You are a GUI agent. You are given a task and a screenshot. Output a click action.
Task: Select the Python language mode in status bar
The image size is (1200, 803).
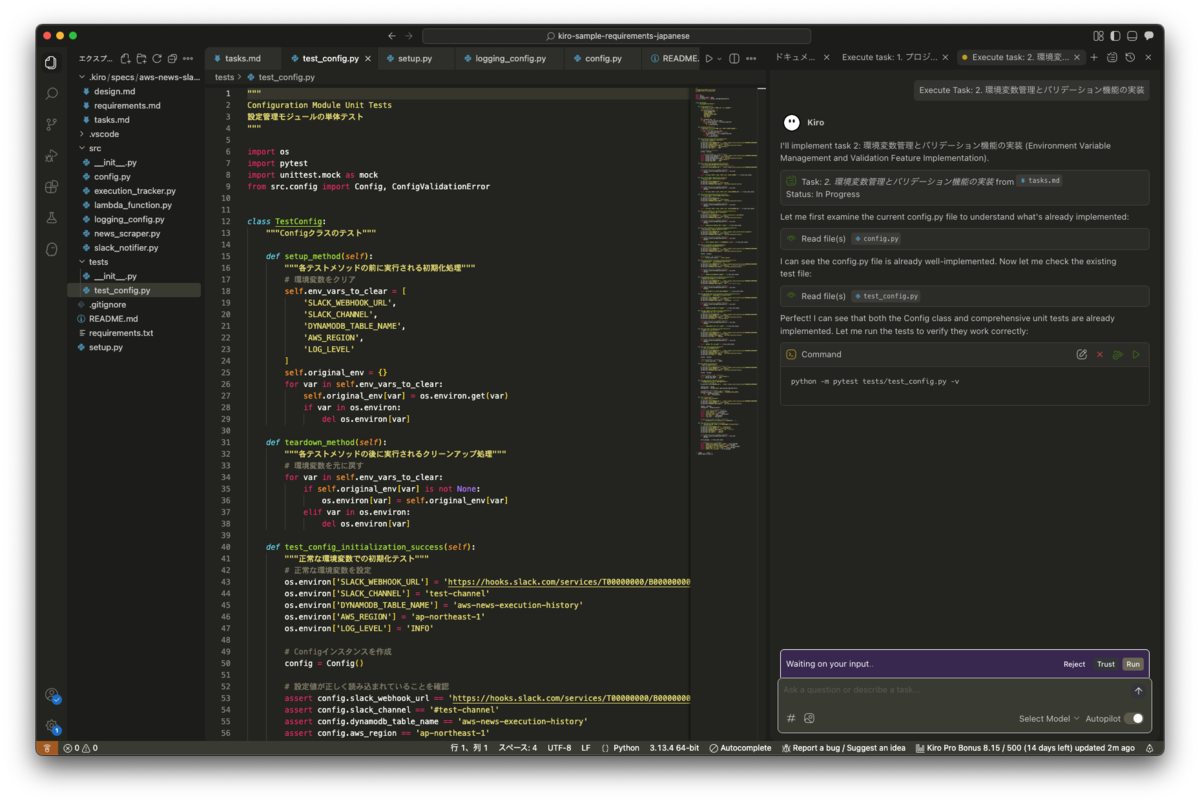point(626,748)
